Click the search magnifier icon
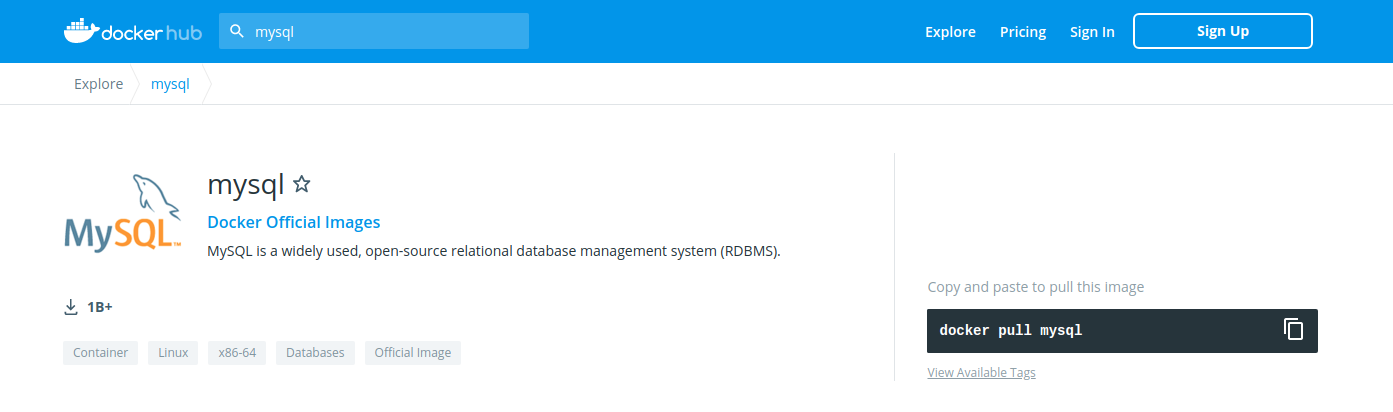Viewport: 1393px width, 412px height. (x=237, y=31)
